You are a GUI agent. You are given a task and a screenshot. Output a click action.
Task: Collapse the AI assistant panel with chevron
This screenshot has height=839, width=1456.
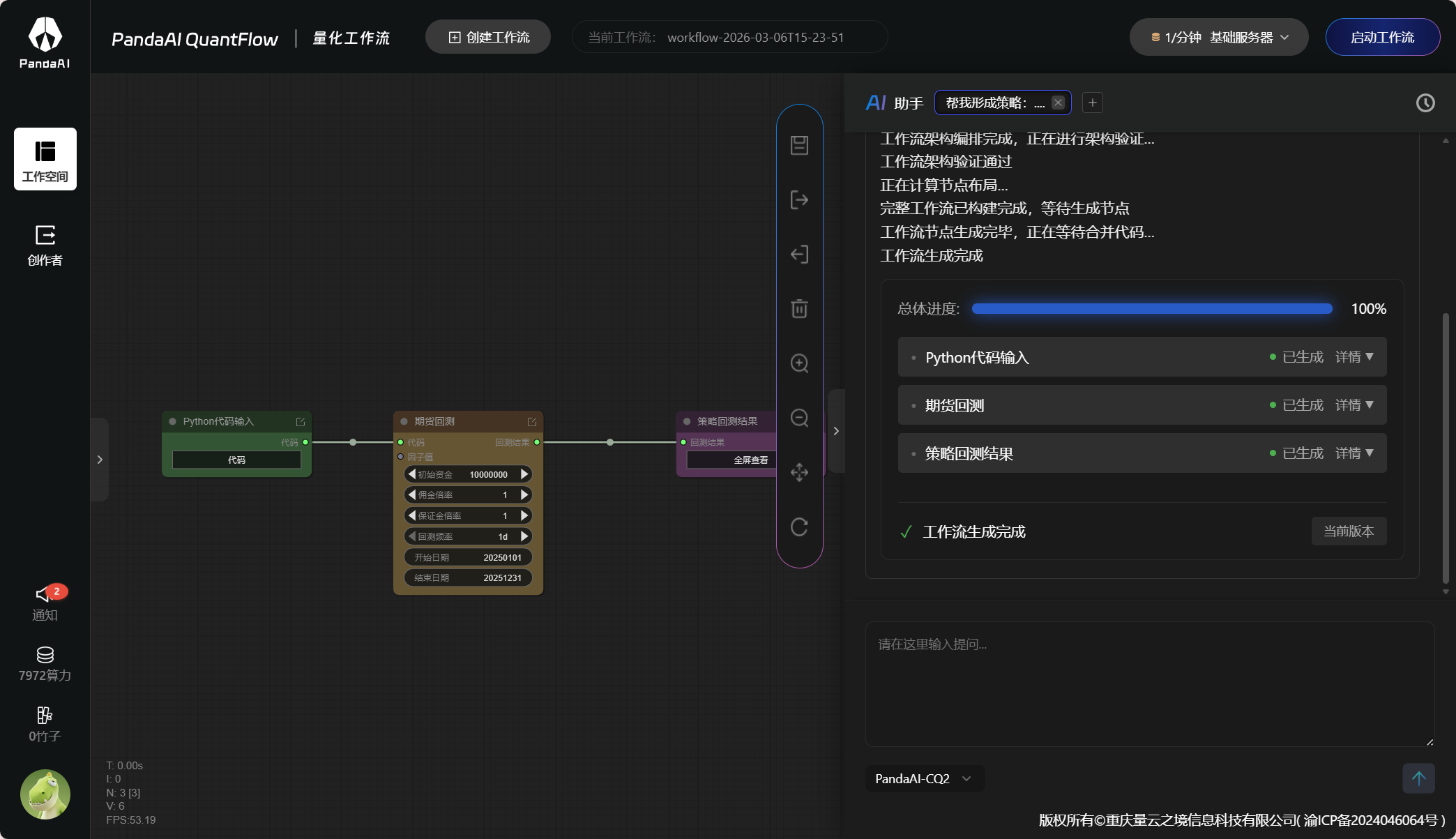[x=836, y=431]
